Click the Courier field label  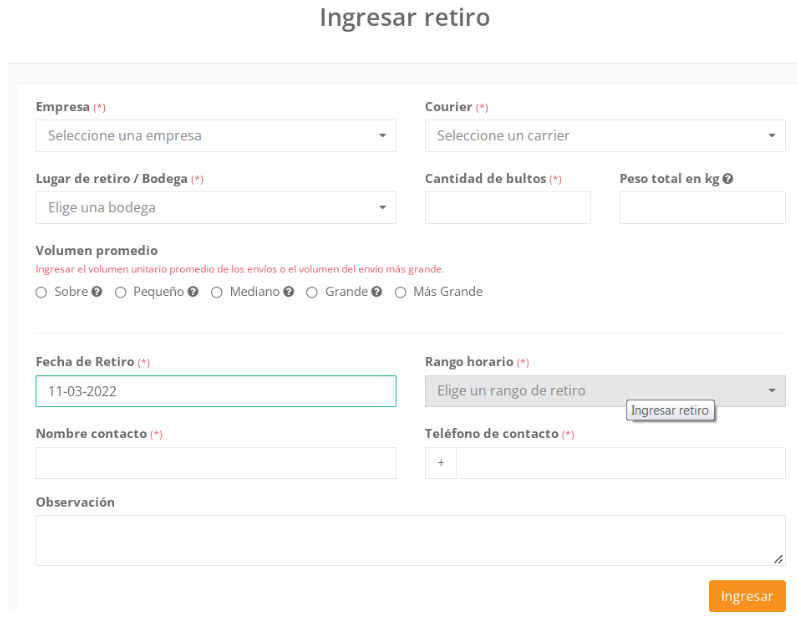[448, 107]
